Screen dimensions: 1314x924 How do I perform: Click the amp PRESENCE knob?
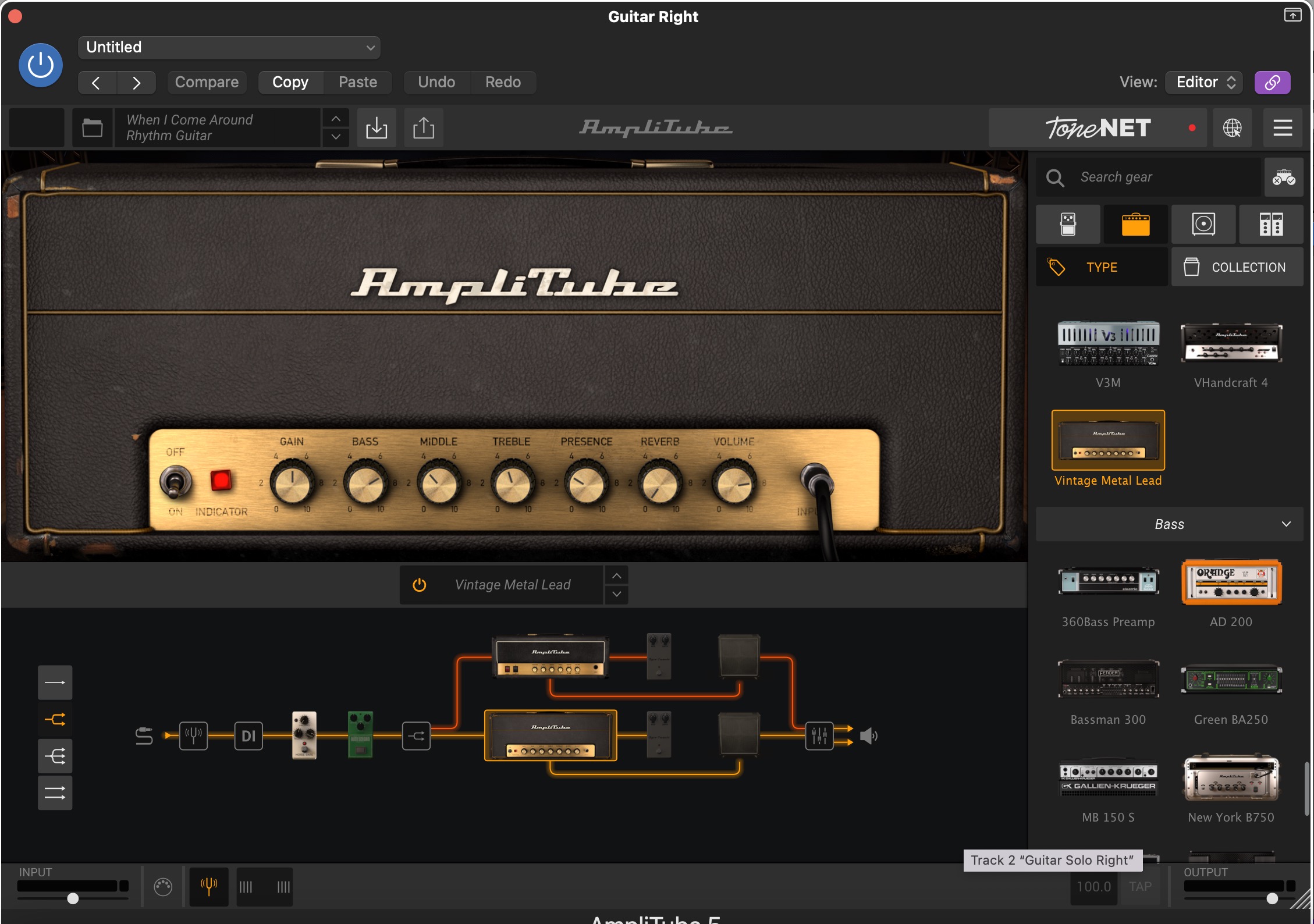point(586,483)
